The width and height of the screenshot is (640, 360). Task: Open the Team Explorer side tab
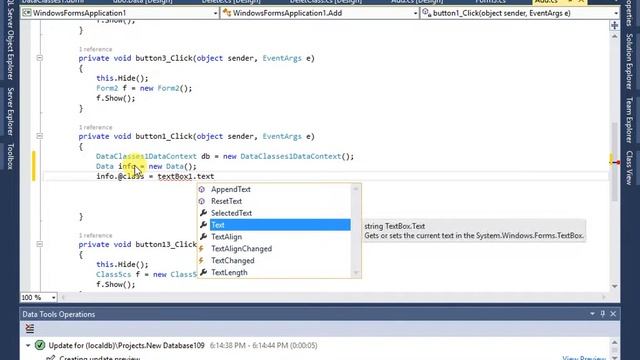(629, 120)
